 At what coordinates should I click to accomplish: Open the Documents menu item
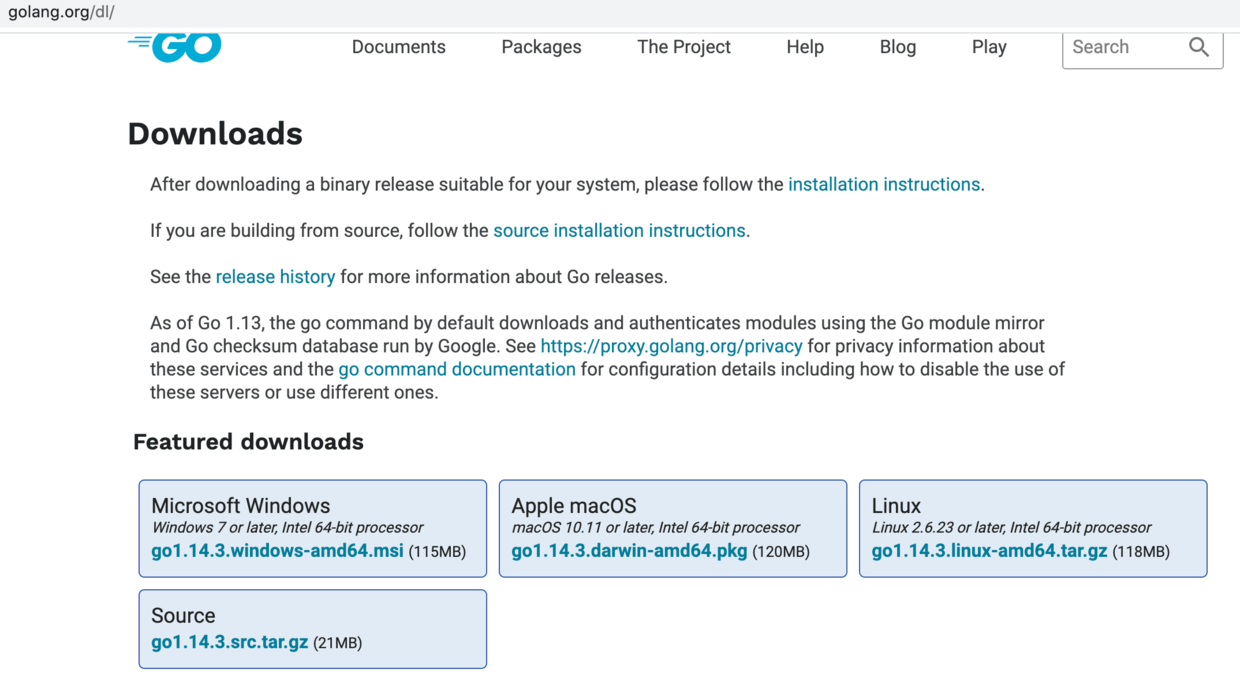(x=398, y=47)
